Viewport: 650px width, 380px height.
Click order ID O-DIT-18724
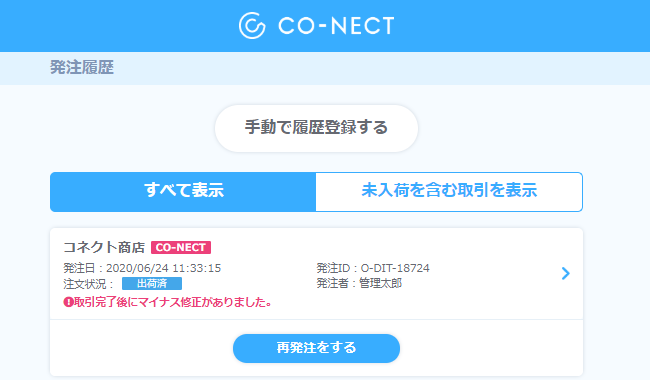coord(395,268)
